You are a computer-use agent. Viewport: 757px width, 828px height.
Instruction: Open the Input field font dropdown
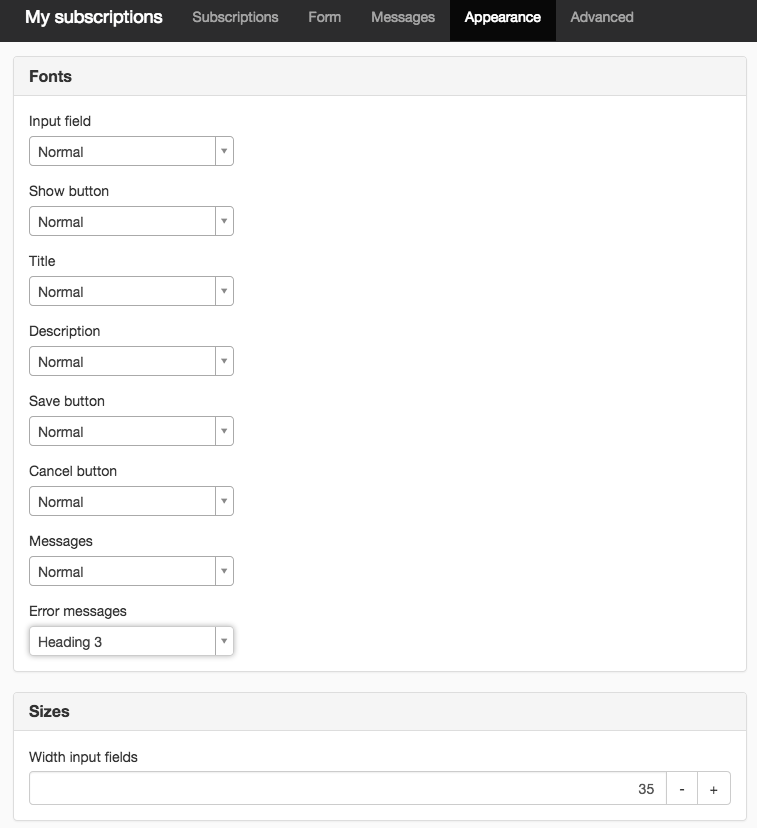pyautogui.click(x=131, y=152)
